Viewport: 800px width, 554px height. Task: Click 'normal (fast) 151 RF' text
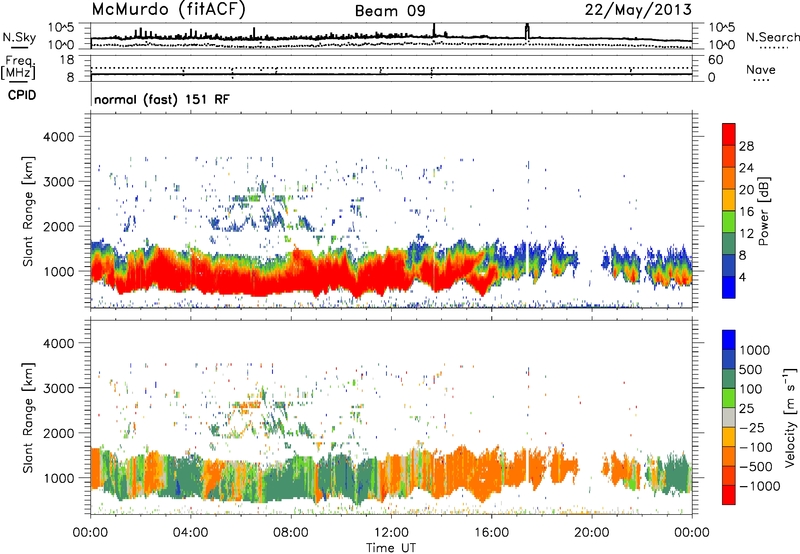pos(162,99)
